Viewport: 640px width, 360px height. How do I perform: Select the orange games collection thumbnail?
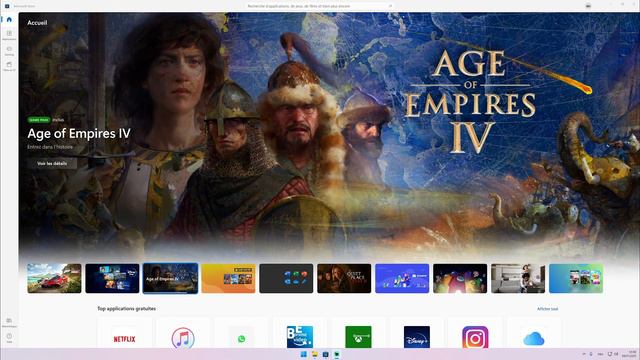[x=228, y=278]
